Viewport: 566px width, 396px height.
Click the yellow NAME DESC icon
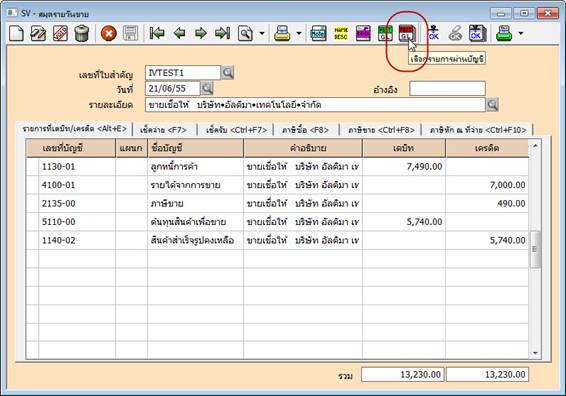(x=341, y=34)
